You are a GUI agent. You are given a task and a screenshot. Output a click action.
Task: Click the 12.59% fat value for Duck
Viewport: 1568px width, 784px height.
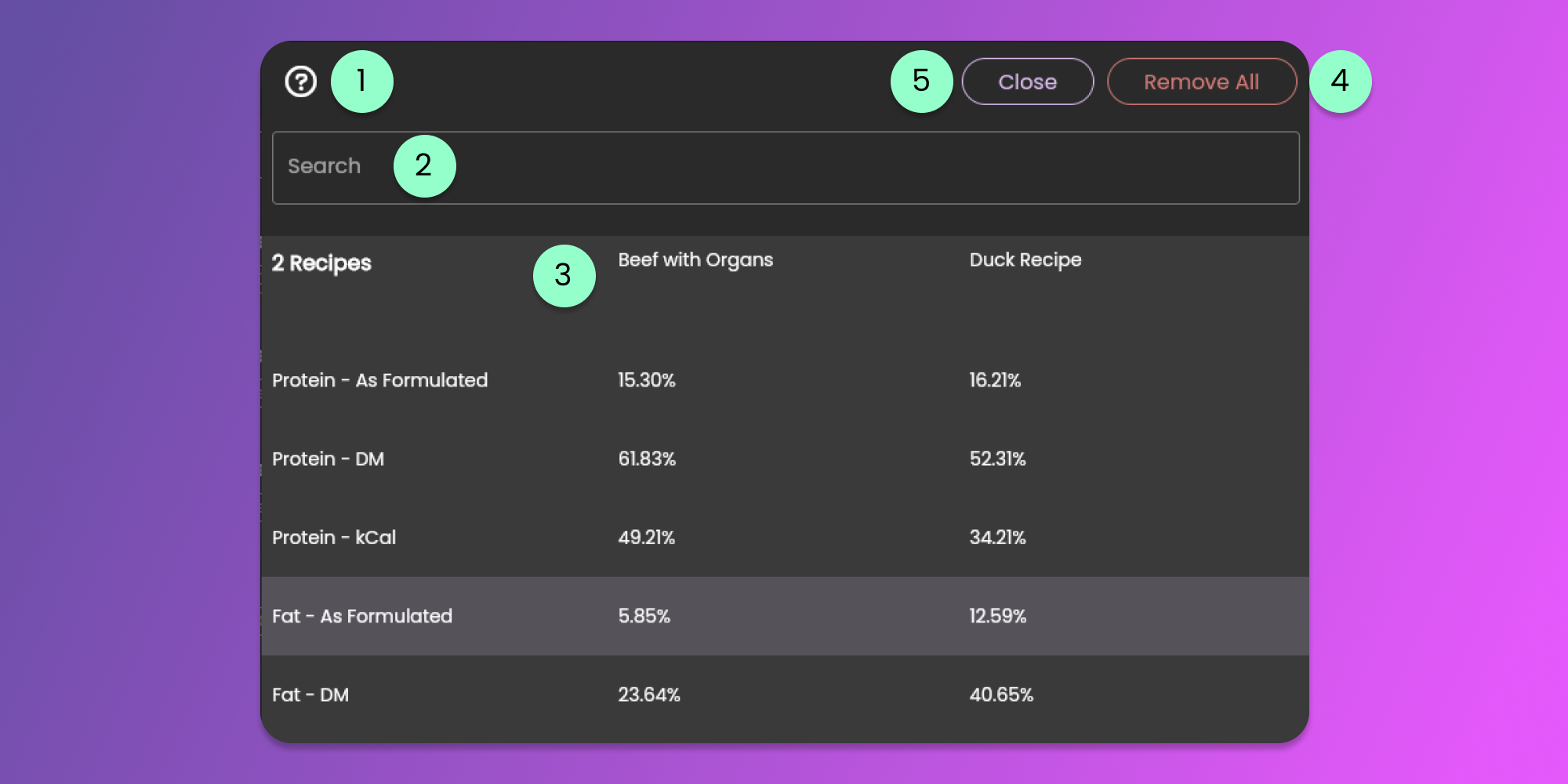(x=997, y=616)
